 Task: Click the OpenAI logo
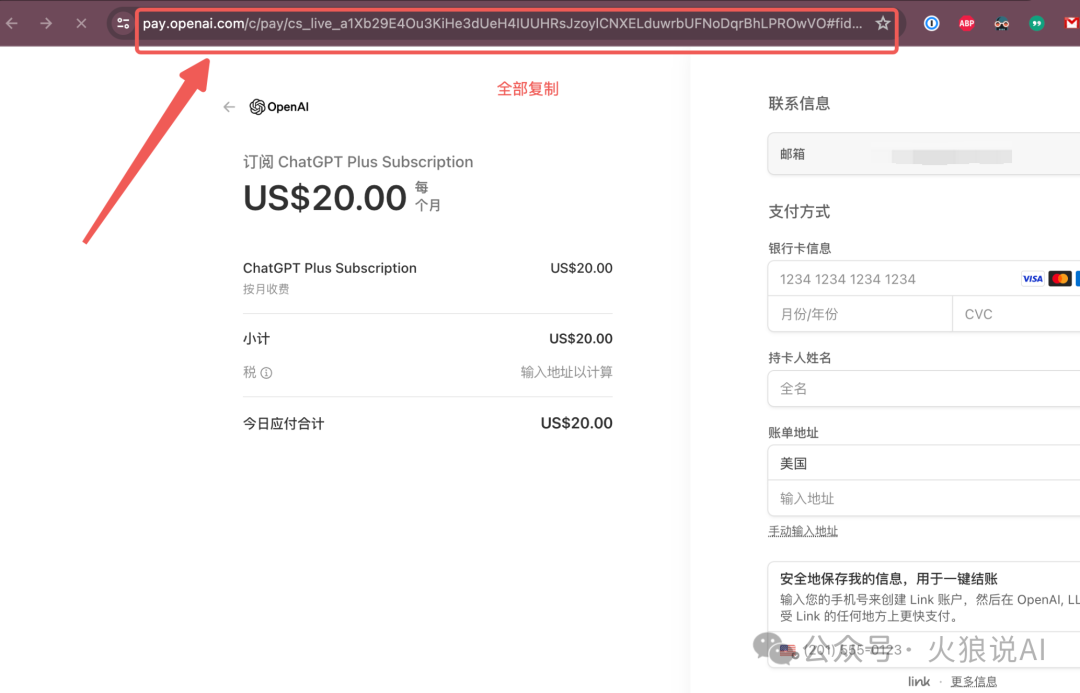coord(279,107)
